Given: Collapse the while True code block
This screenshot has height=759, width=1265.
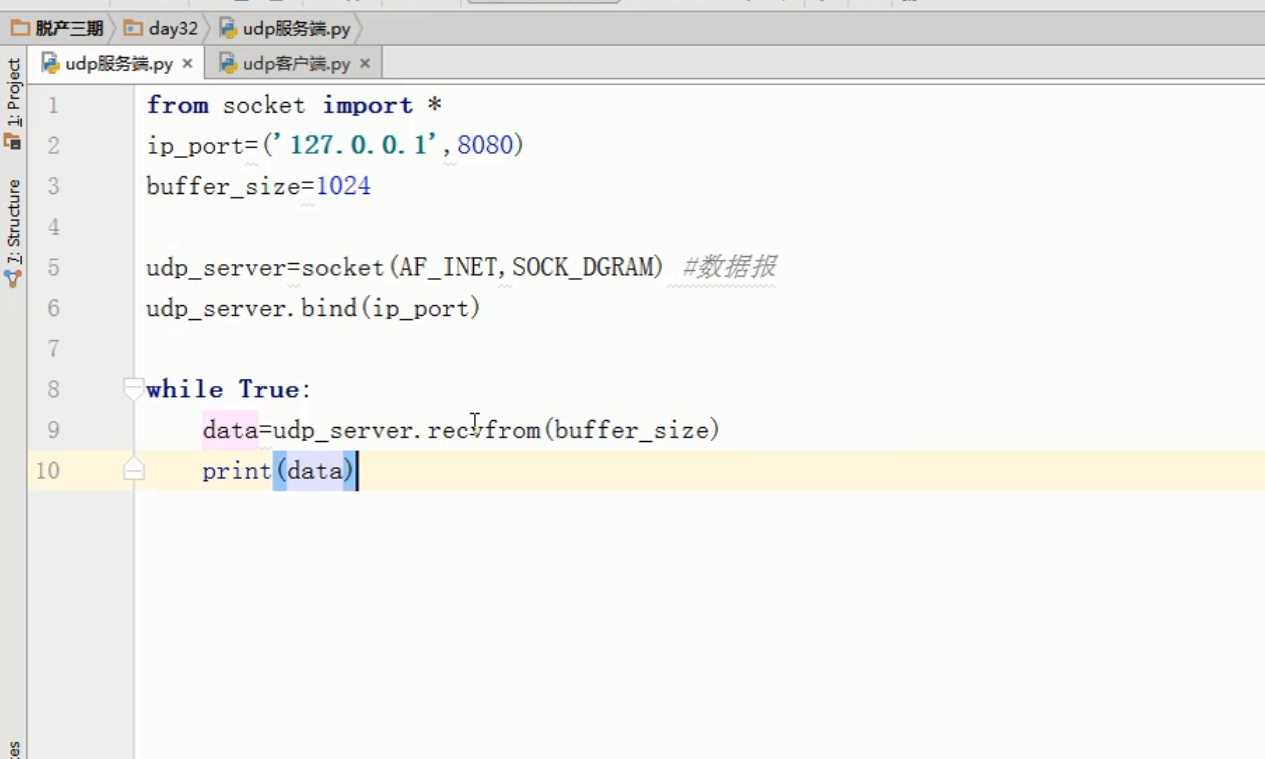Looking at the screenshot, I should (x=134, y=389).
